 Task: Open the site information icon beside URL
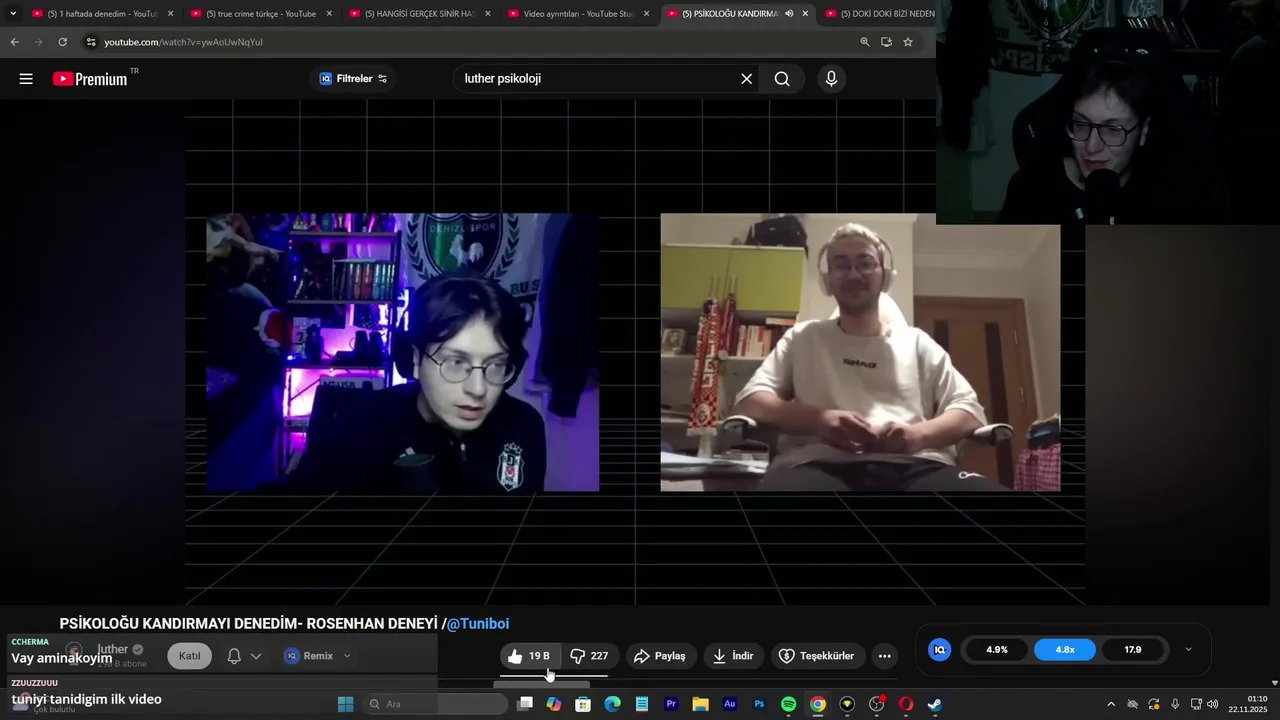[x=91, y=42]
